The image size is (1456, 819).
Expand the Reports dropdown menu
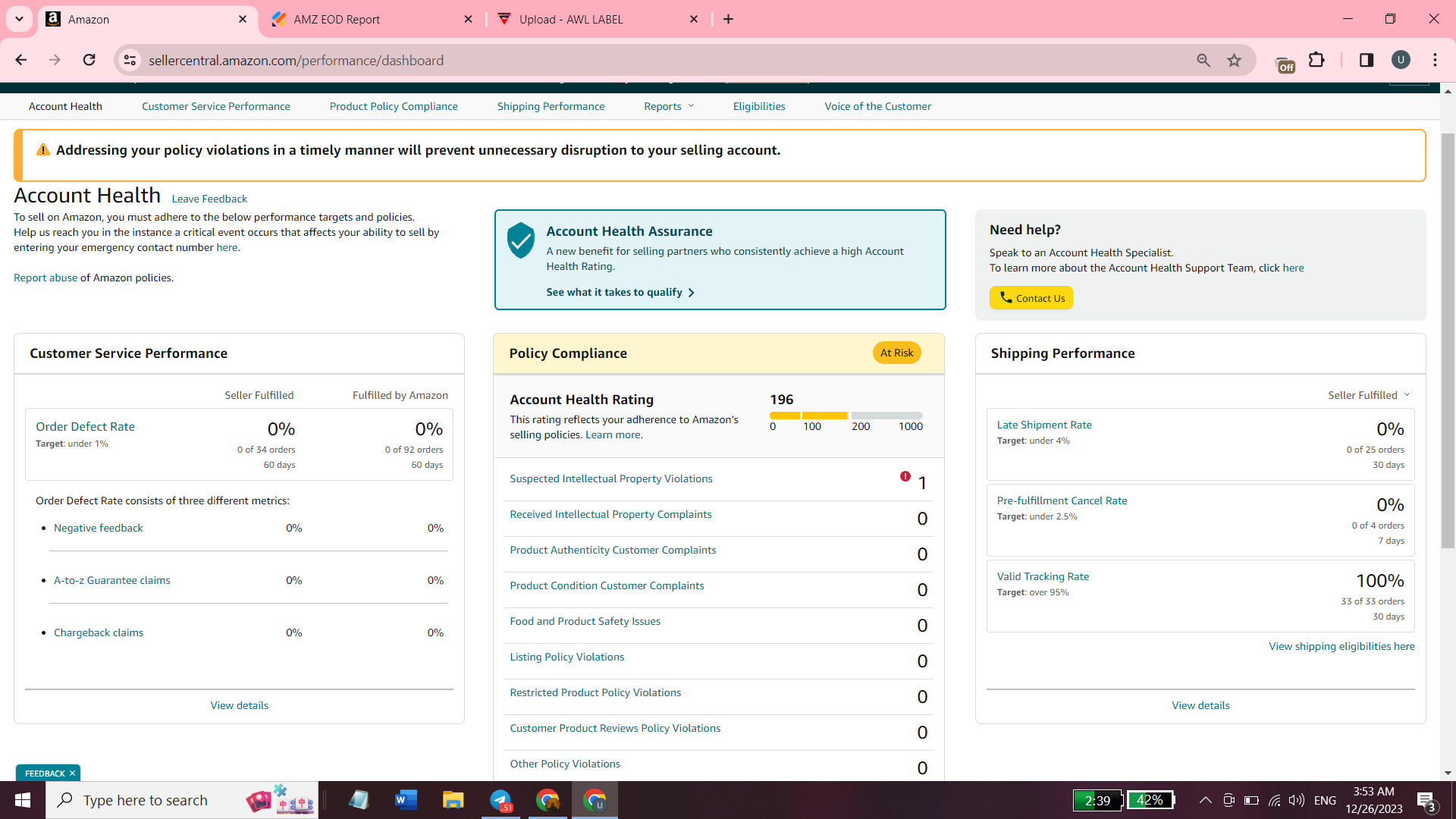(x=669, y=106)
